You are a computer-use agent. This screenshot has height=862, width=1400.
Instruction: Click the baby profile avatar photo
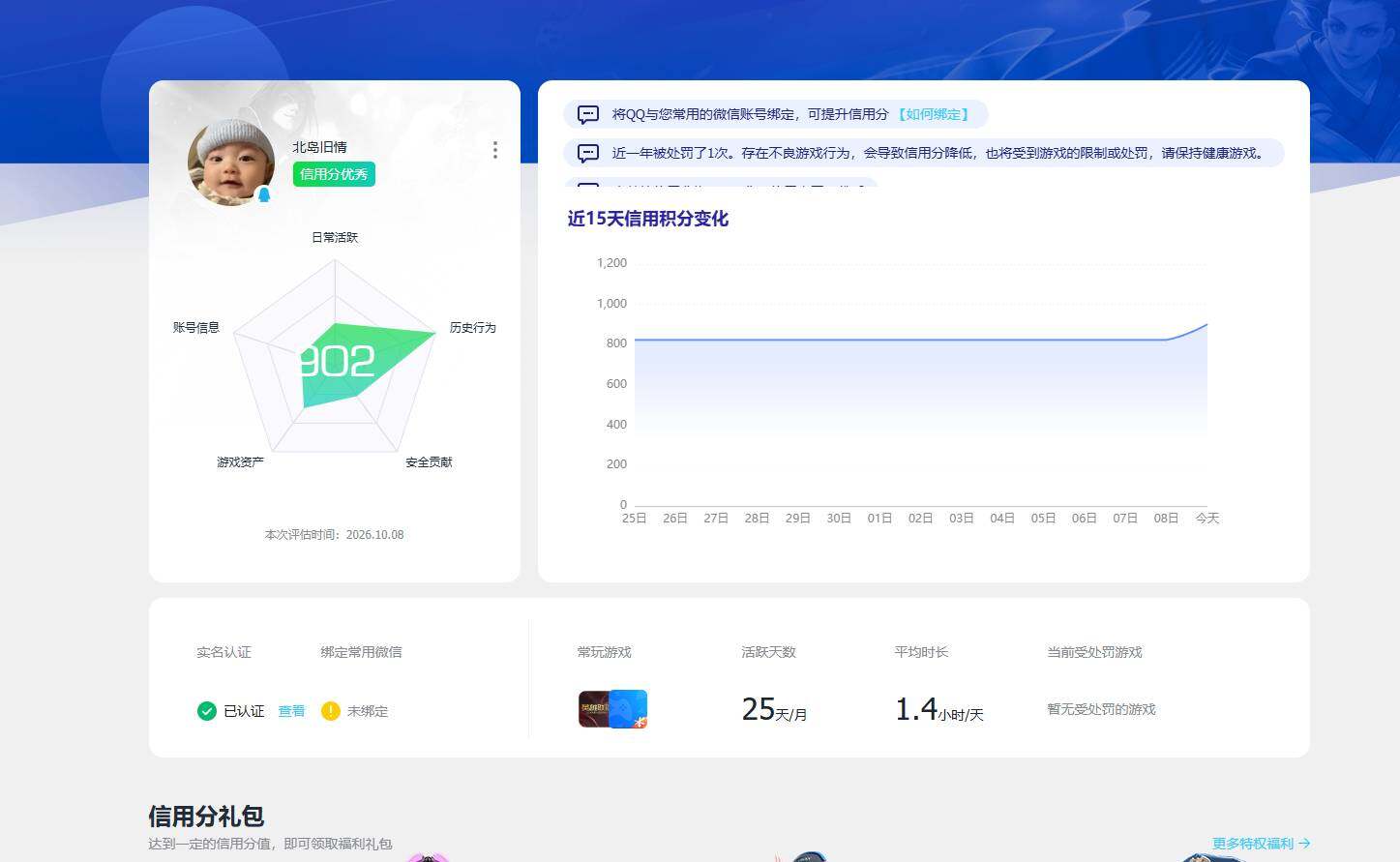(x=231, y=162)
